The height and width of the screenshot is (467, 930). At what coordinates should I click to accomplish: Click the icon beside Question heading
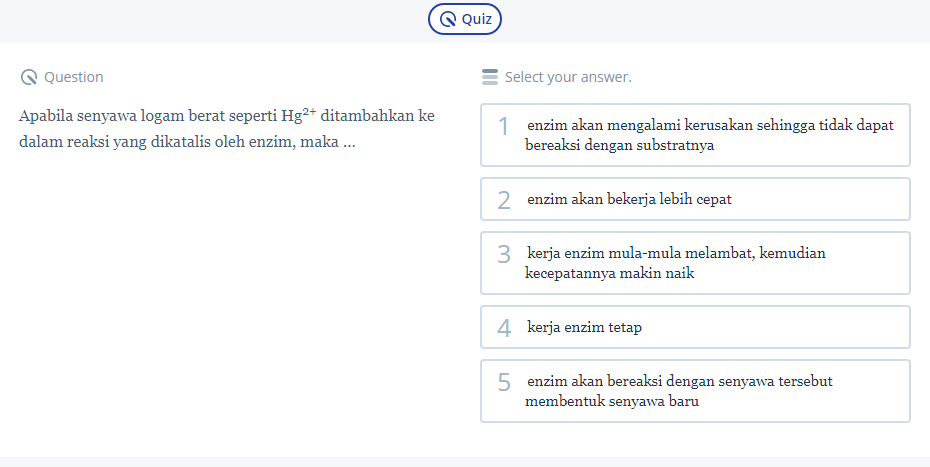point(28,77)
